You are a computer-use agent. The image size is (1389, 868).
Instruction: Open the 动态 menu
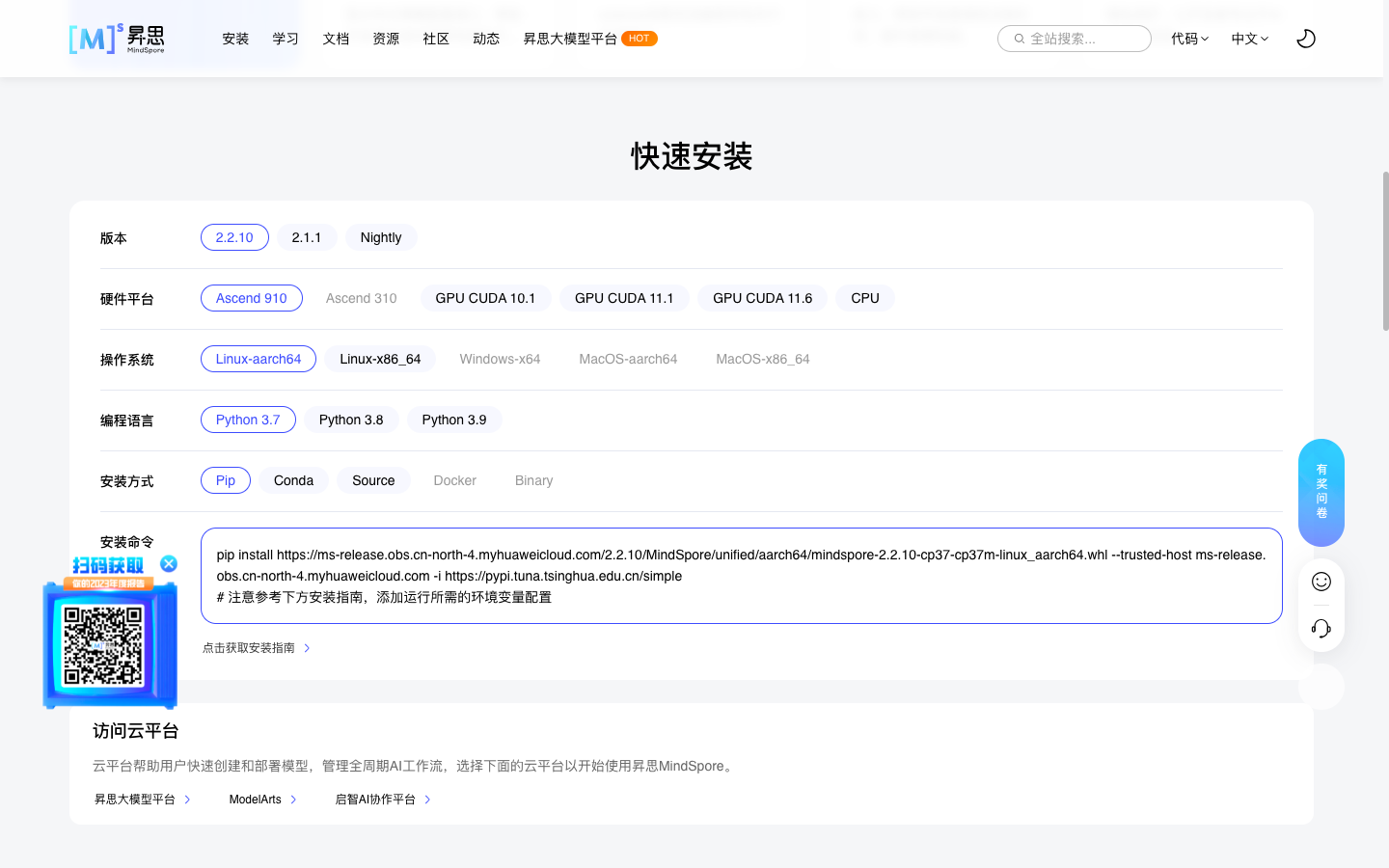(x=486, y=39)
